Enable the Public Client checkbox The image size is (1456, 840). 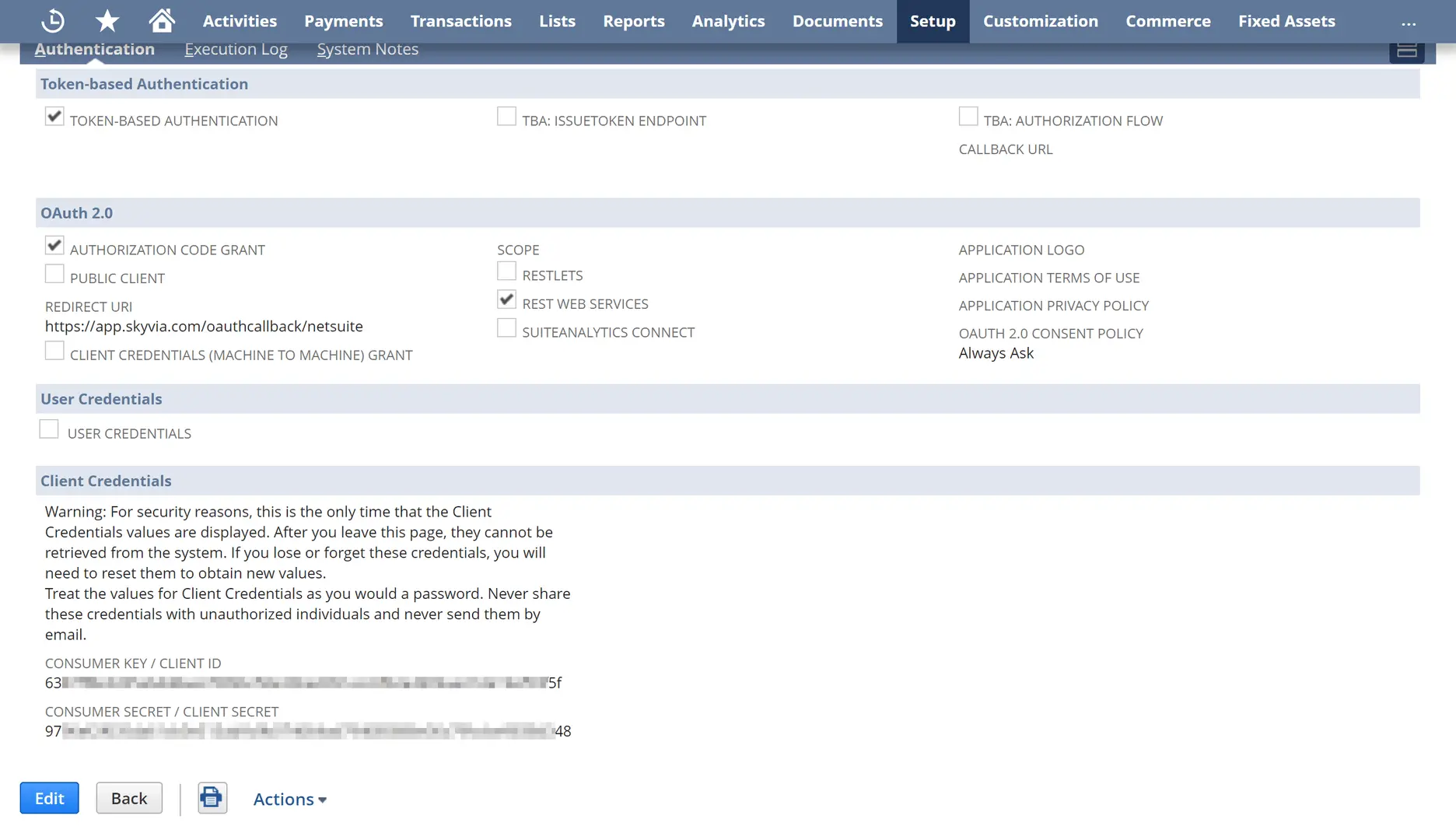pyautogui.click(x=54, y=275)
